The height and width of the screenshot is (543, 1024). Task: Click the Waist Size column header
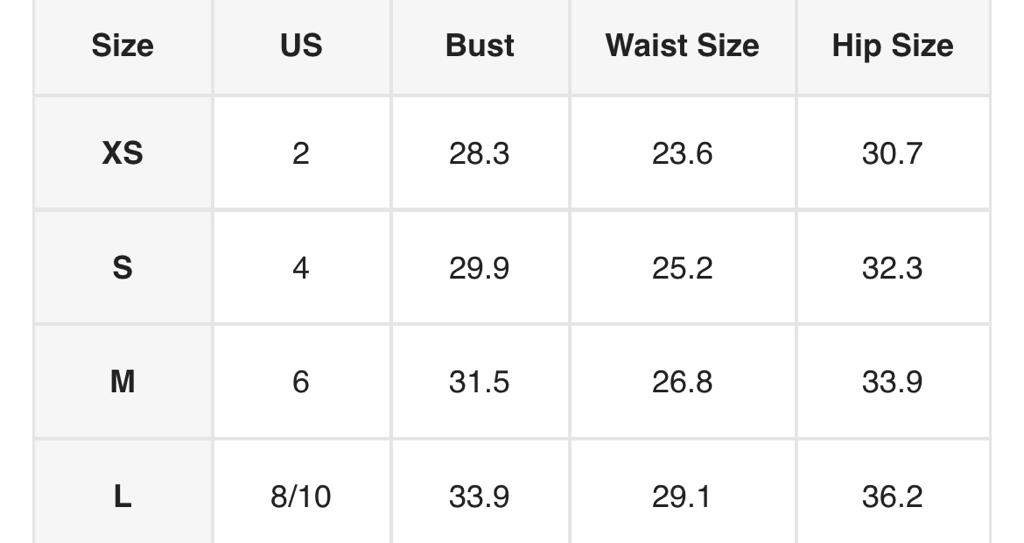coord(682,46)
